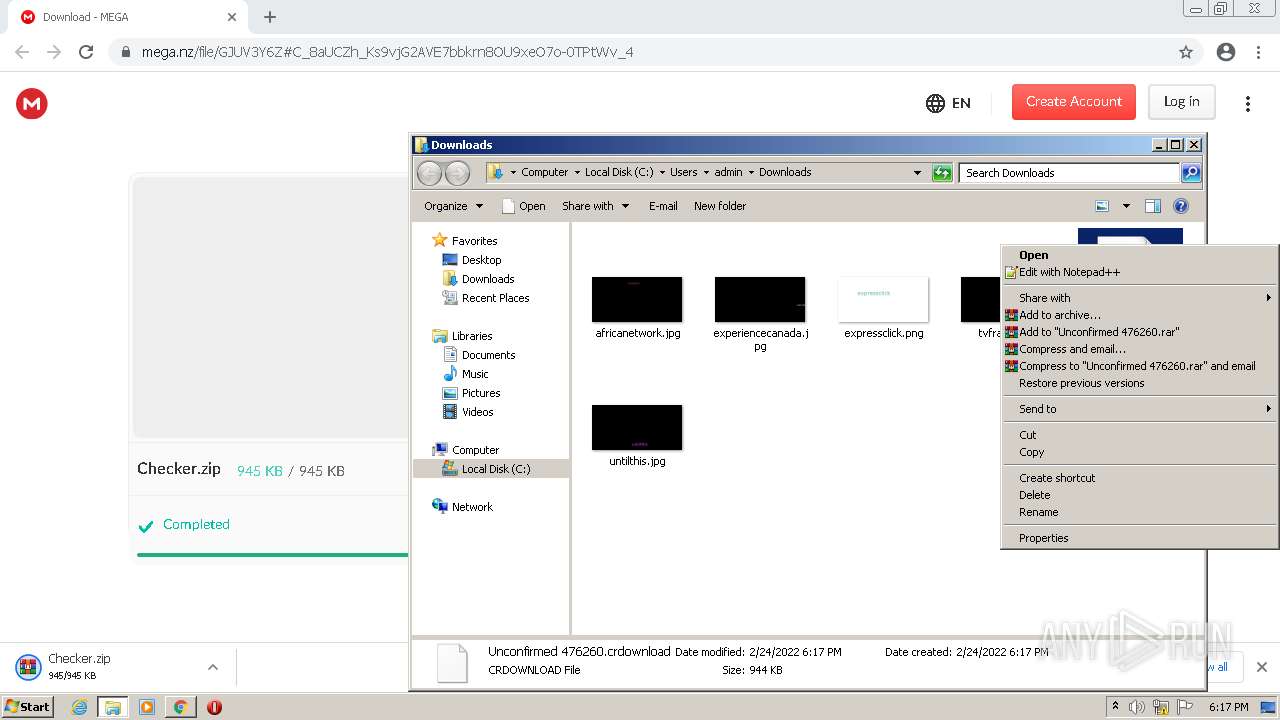Viewport: 1280px width, 720px height.
Task: Select Network in navigation pane
Action: click(462, 507)
